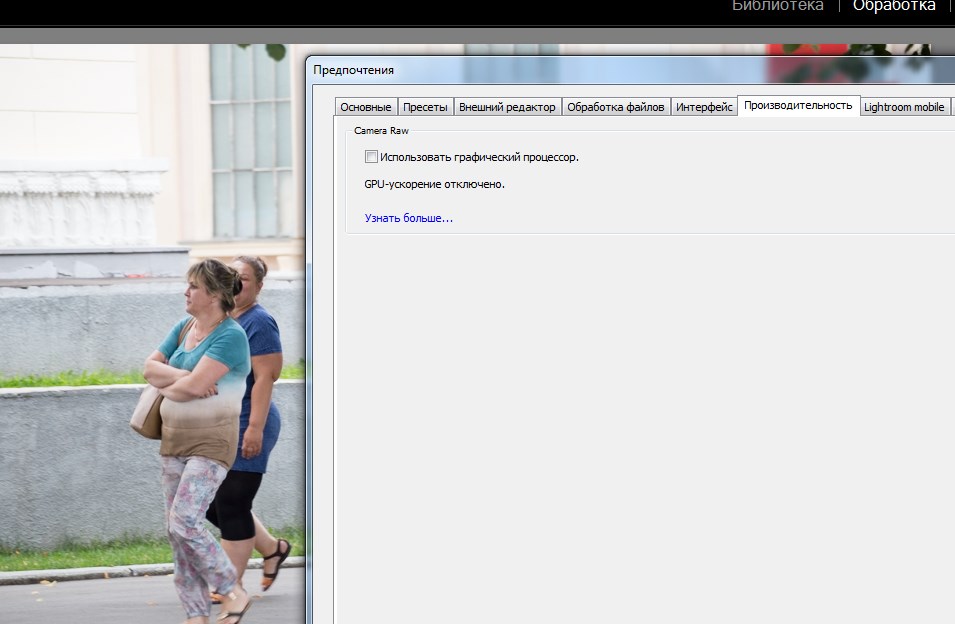Switch to the Внешний редактор tab
Viewport: 955px width, 624px height.
point(507,107)
